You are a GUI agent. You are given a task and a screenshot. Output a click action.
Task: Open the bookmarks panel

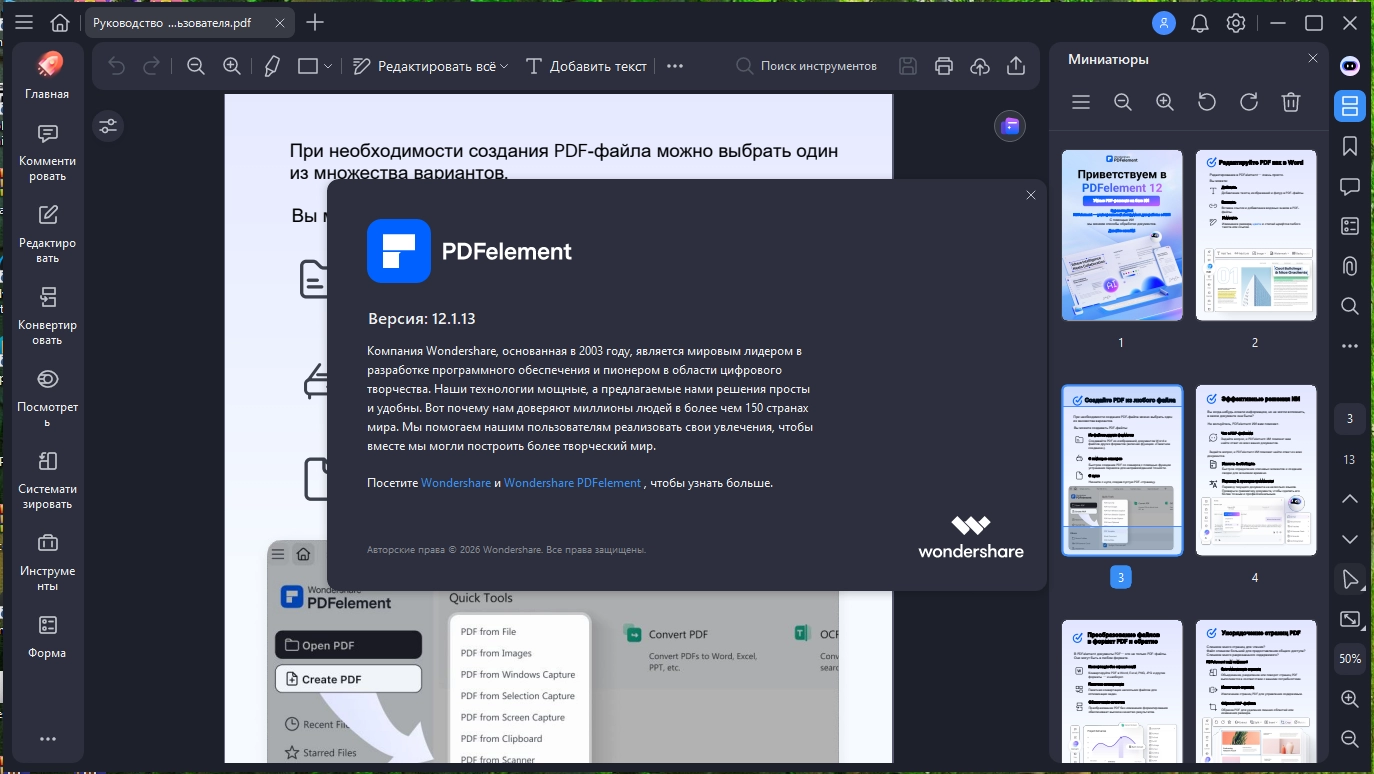tap(1350, 146)
